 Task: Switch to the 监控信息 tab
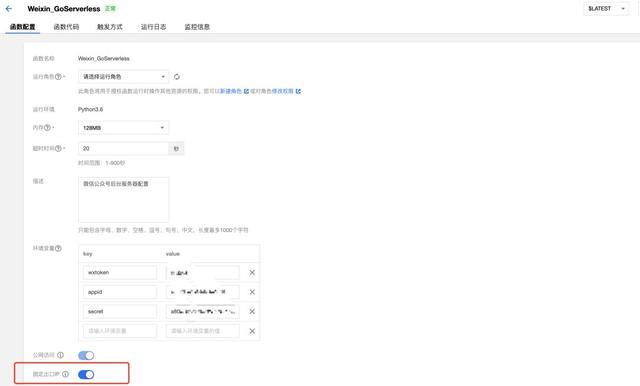click(x=197, y=27)
